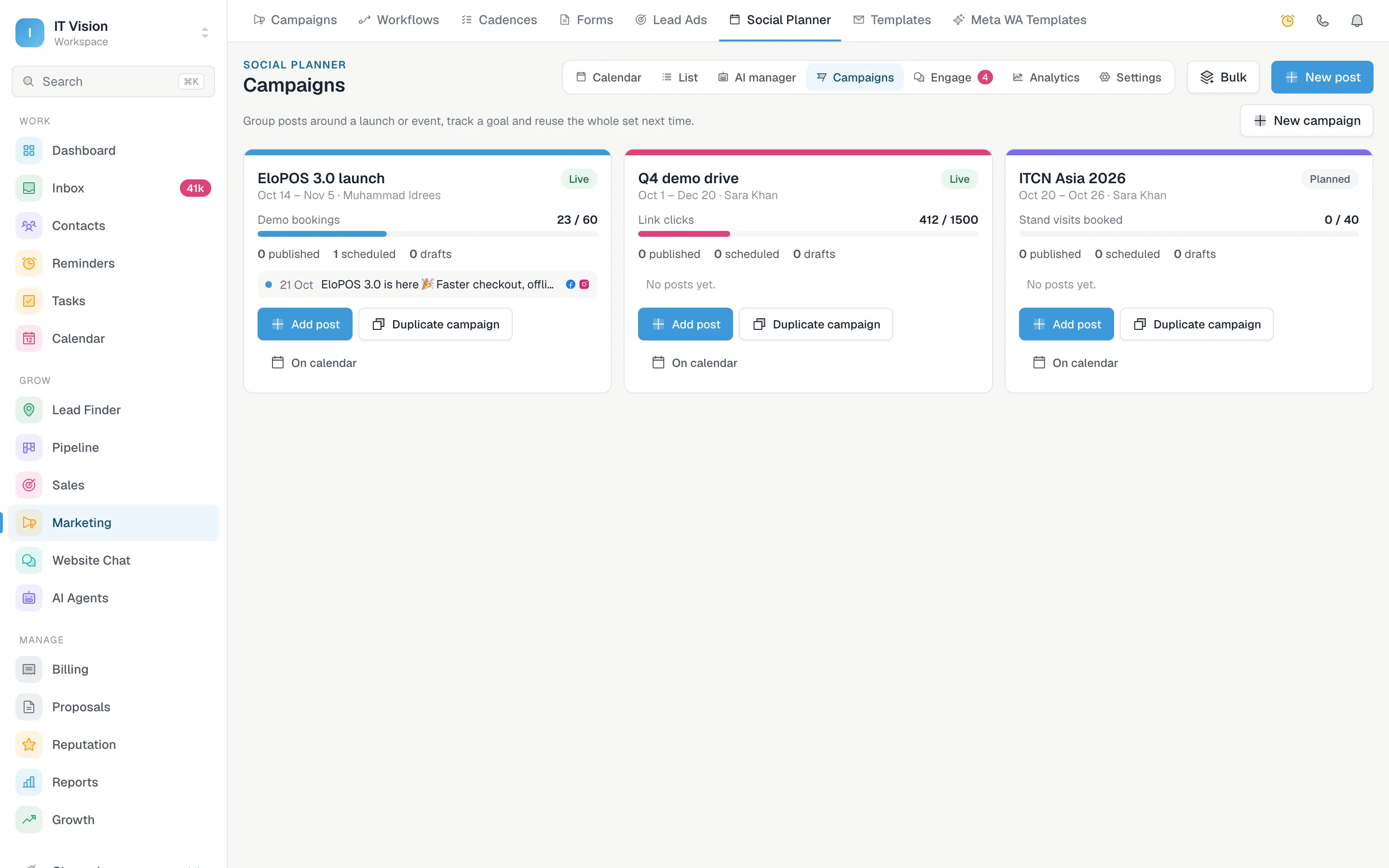This screenshot has width=1389, height=868.
Task: Click Facebook icon on EloPOS scheduled post
Action: coord(571,284)
